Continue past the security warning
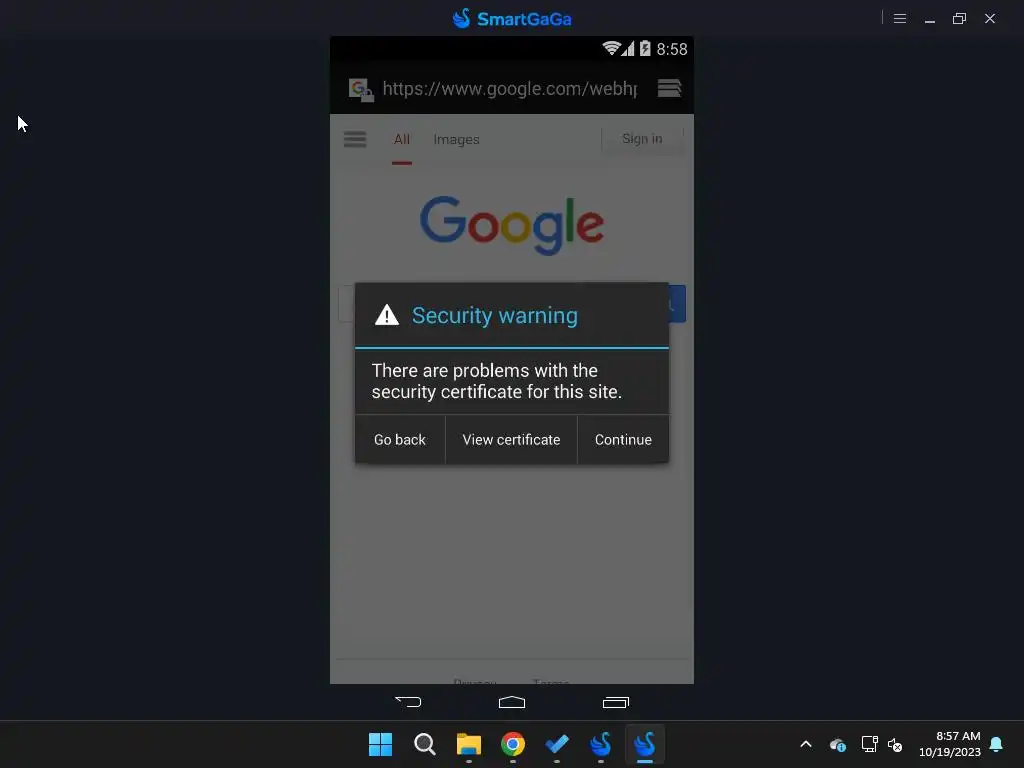 click(x=623, y=440)
